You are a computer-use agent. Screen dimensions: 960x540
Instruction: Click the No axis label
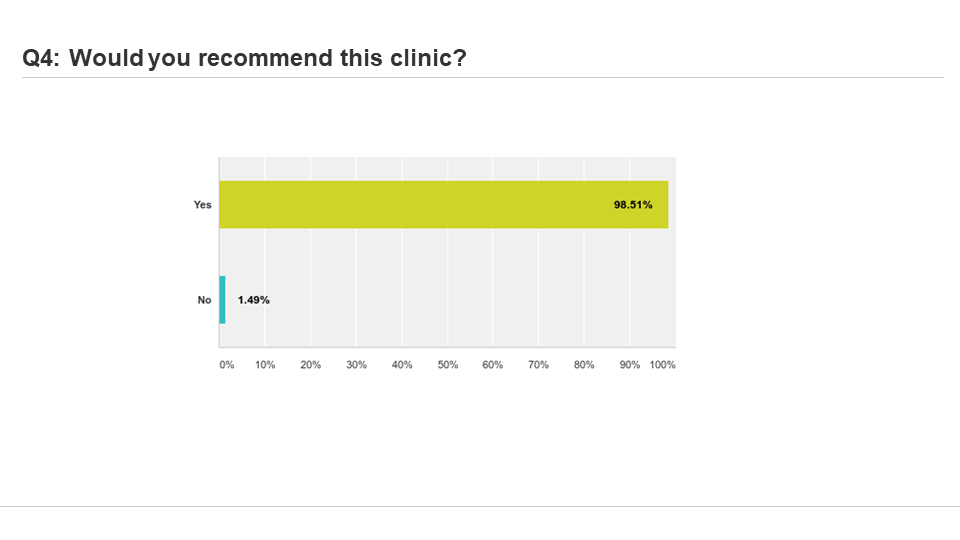204,300
